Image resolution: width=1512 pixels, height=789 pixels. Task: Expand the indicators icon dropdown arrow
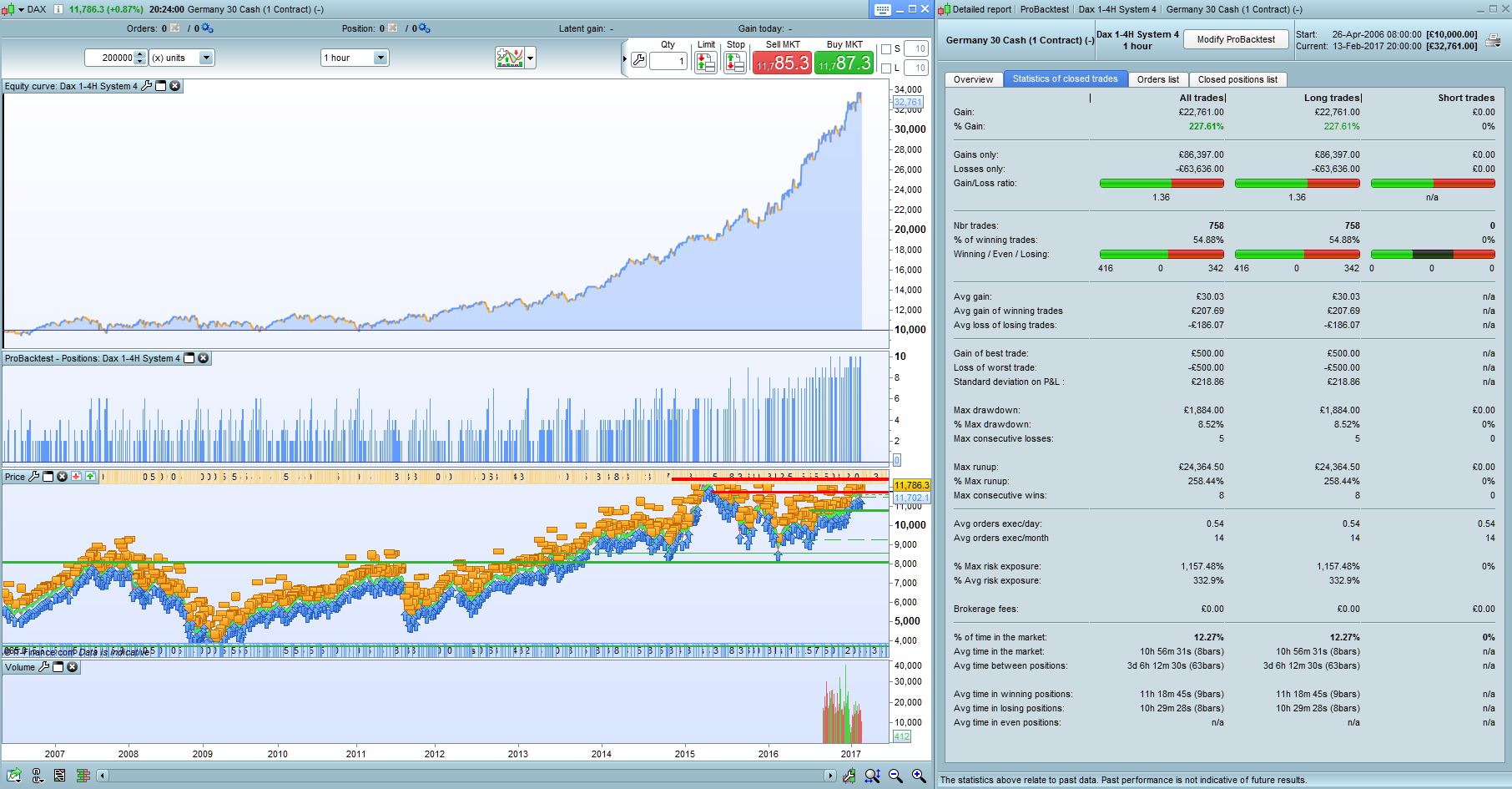pos(530,58)
